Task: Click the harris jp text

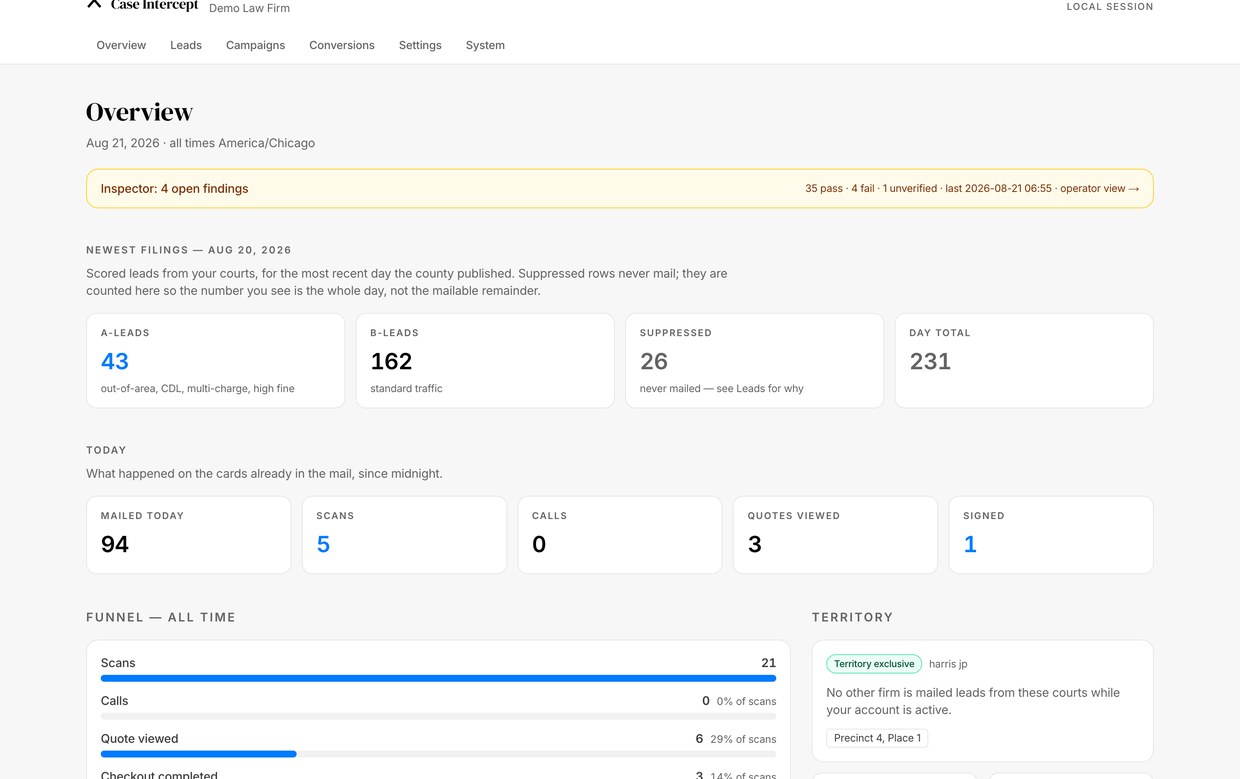Action: tap(948, 664)
